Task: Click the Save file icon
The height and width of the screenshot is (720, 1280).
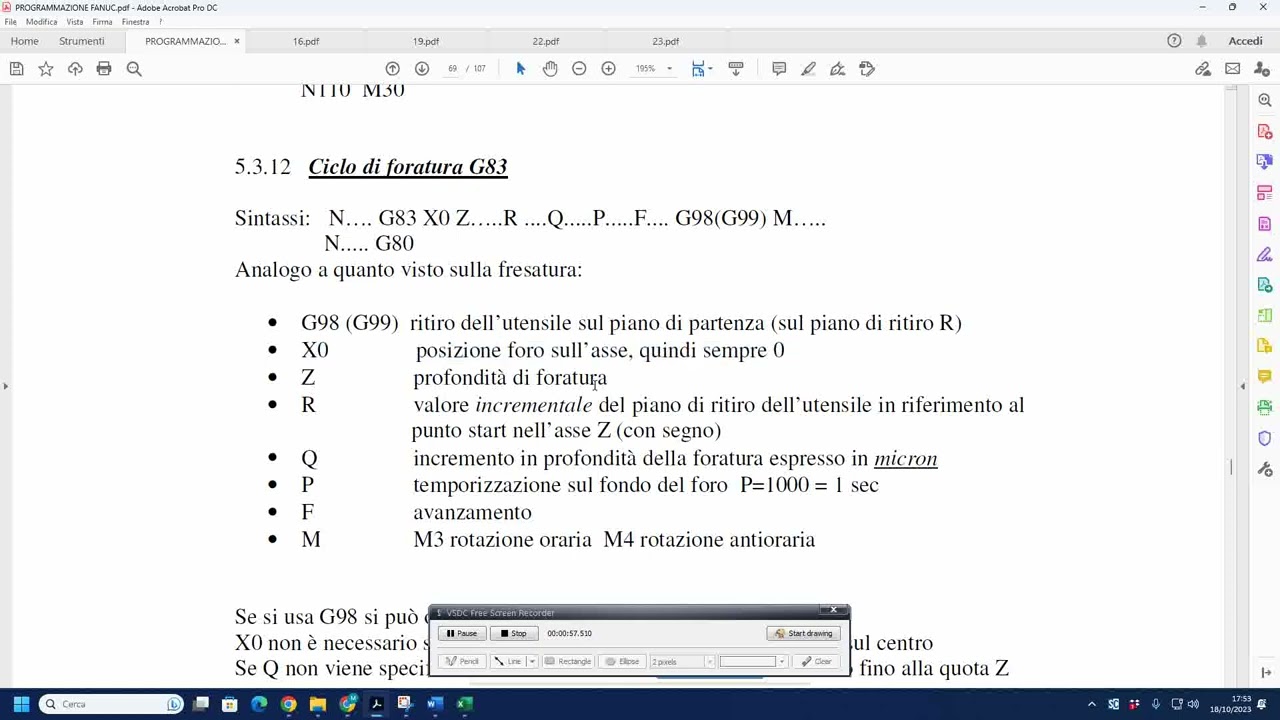Action: (16, 69)
